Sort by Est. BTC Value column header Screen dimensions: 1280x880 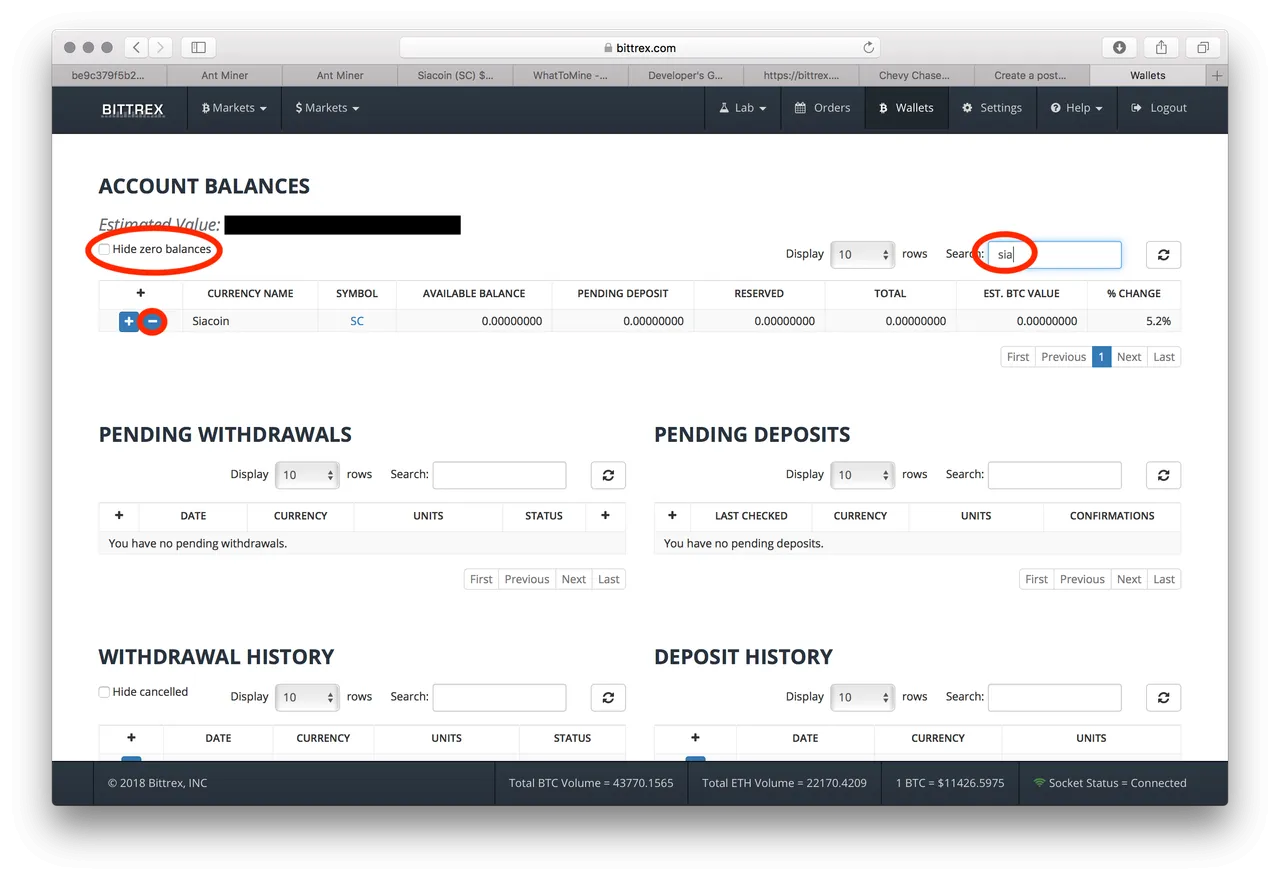pyautogui.click(x=1021, y=294)
